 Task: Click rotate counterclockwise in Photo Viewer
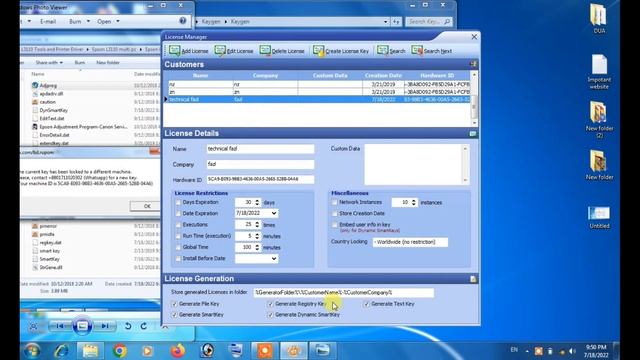(128, 326)
